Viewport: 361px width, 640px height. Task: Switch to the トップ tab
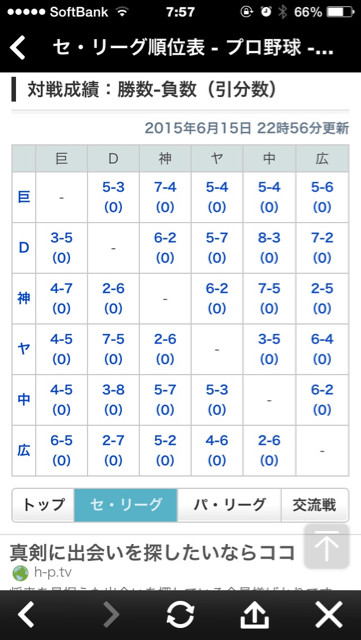[x=43, y=505]
